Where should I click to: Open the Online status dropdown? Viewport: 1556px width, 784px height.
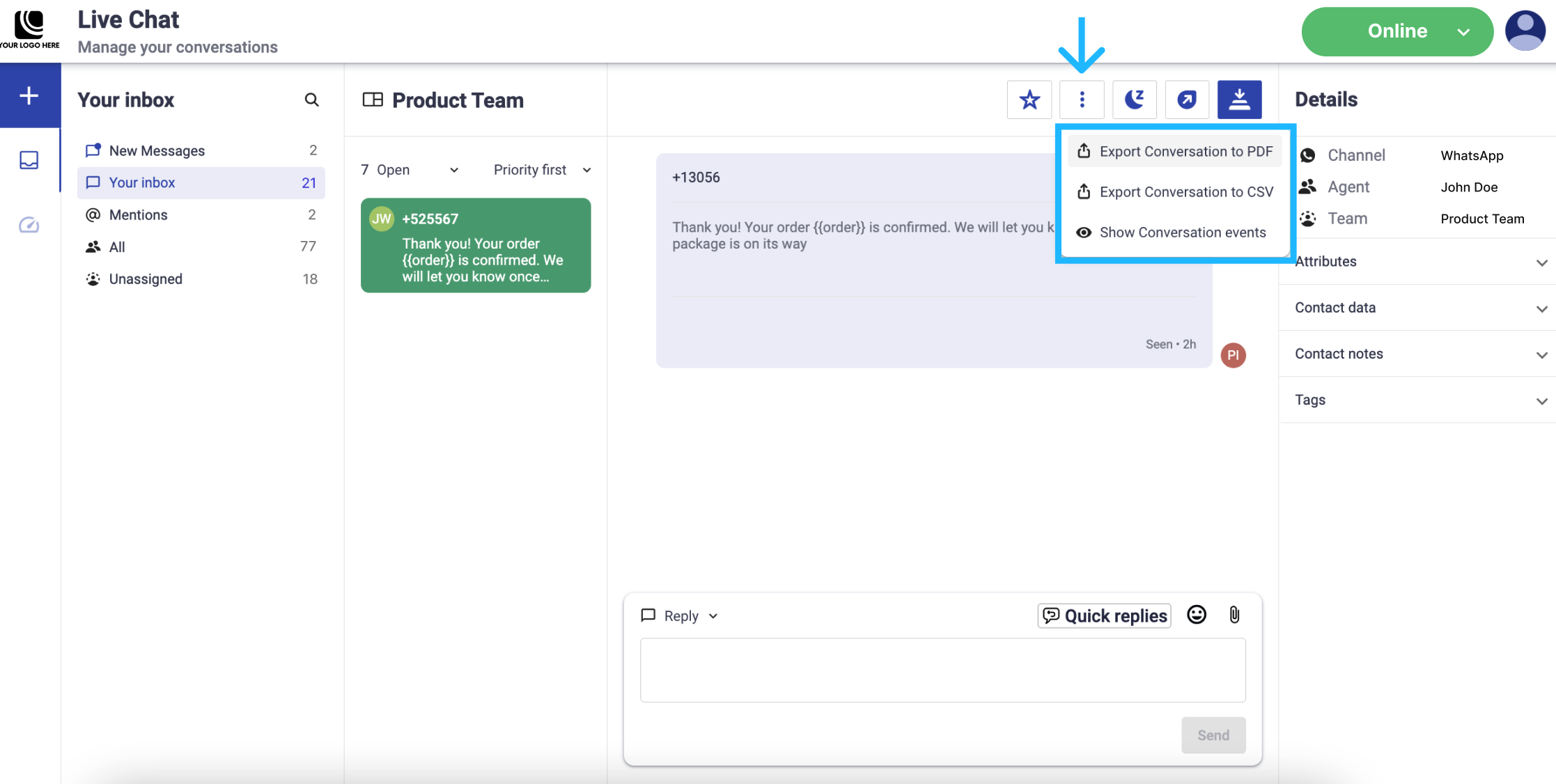1397,31
